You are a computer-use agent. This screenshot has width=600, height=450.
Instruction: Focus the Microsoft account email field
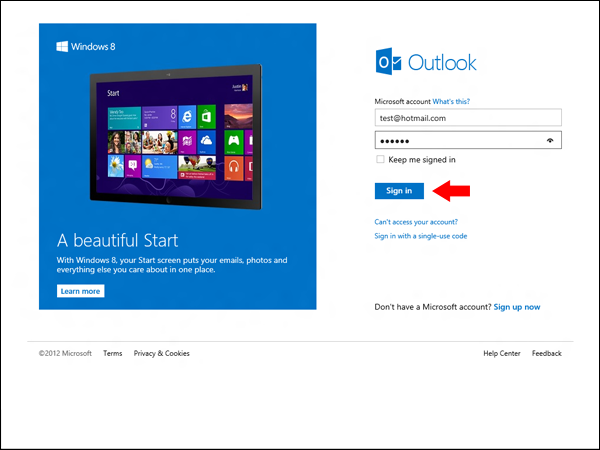pos(468,118)
